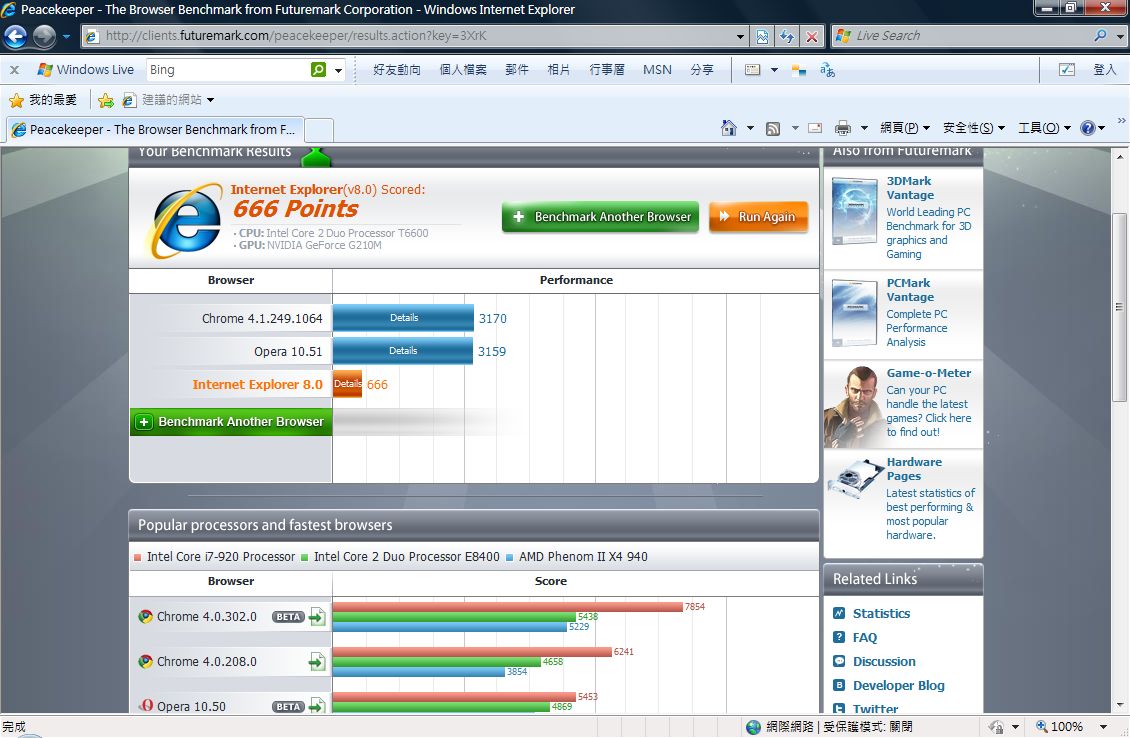1130x738 pixels.
Task: Go back with the browser Back arrow
Action: click(x=15, y=36)
